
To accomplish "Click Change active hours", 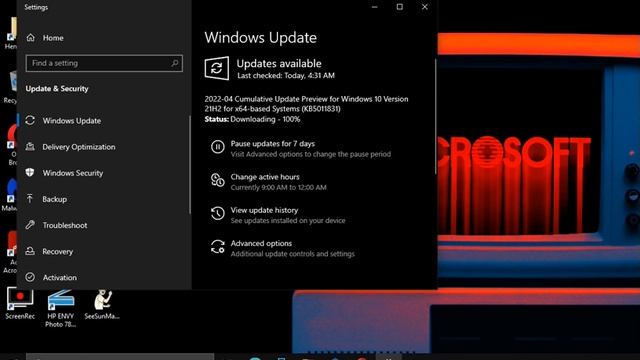I will point(265,176).
